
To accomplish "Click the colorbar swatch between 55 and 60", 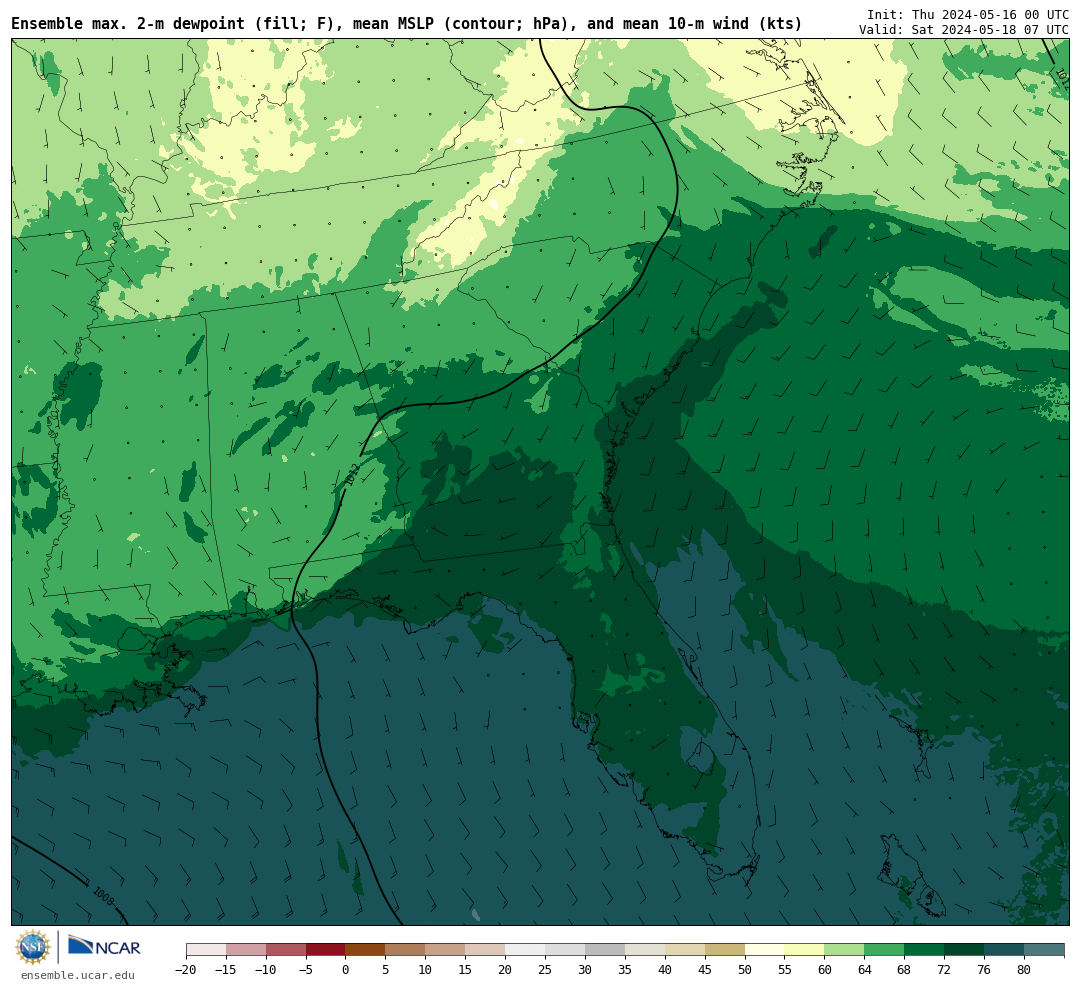I will pyautogui.click(x=804, y=950).
